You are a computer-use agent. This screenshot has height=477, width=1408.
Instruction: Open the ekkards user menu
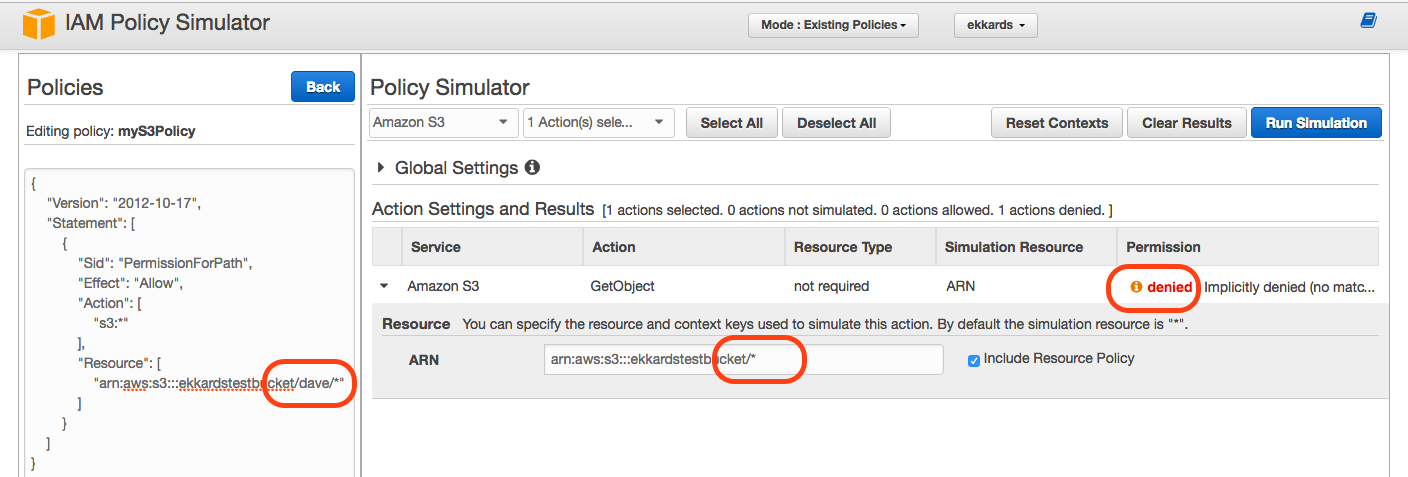(x=996, y=25)
